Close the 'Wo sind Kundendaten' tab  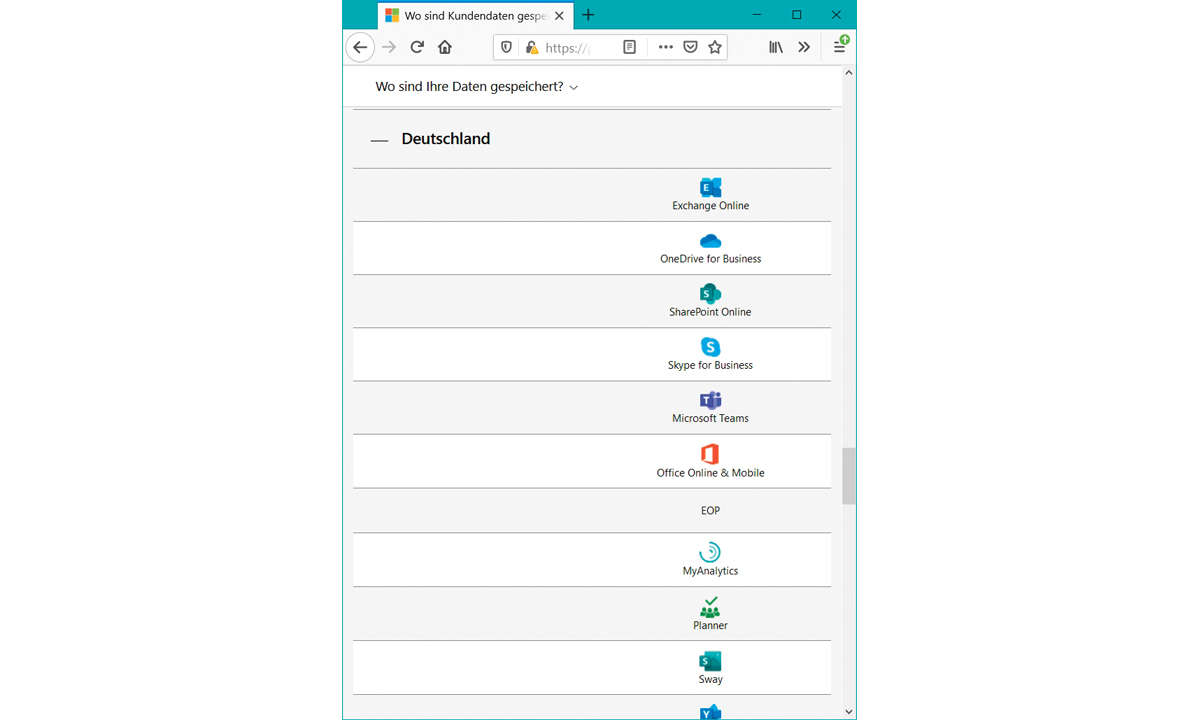tap(560, 15)
